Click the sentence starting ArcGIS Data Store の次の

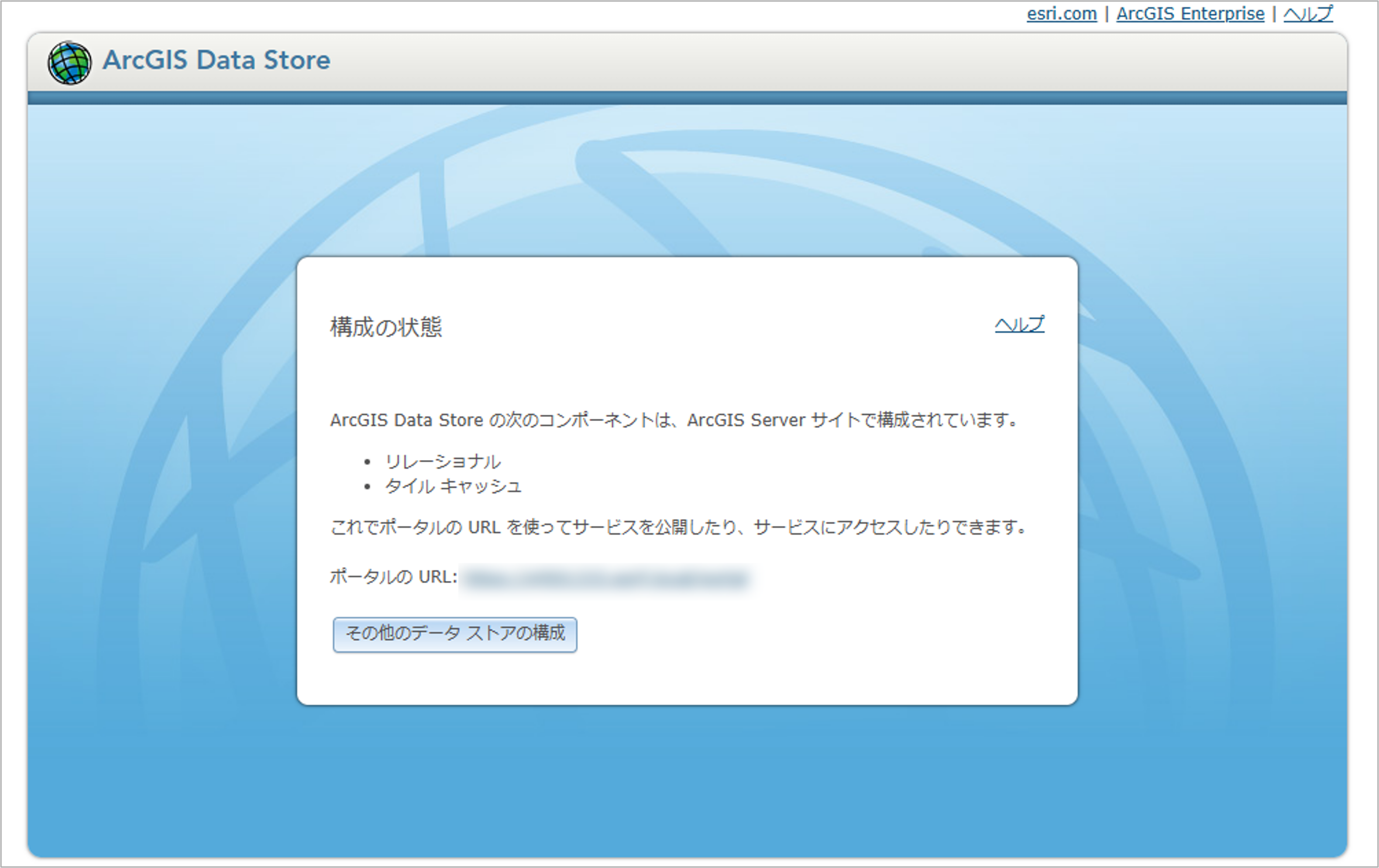tap(674, 420)
